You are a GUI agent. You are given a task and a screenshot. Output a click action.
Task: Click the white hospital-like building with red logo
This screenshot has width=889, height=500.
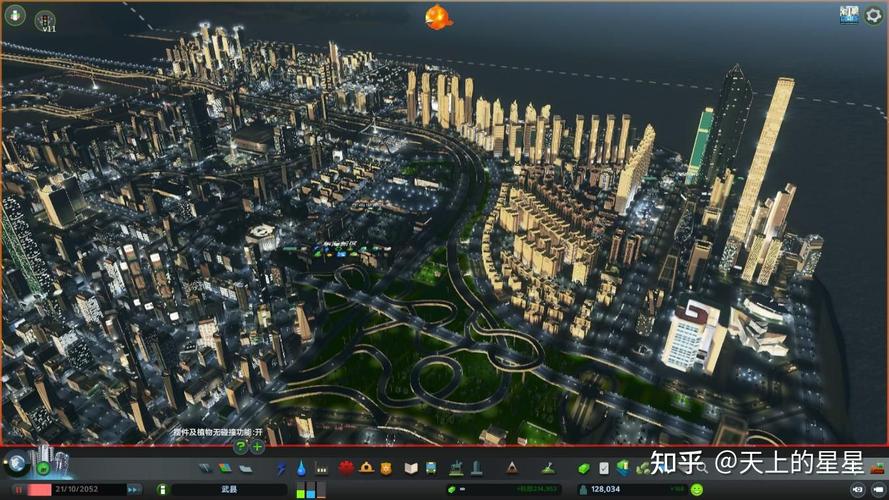(x=693, y=337)
